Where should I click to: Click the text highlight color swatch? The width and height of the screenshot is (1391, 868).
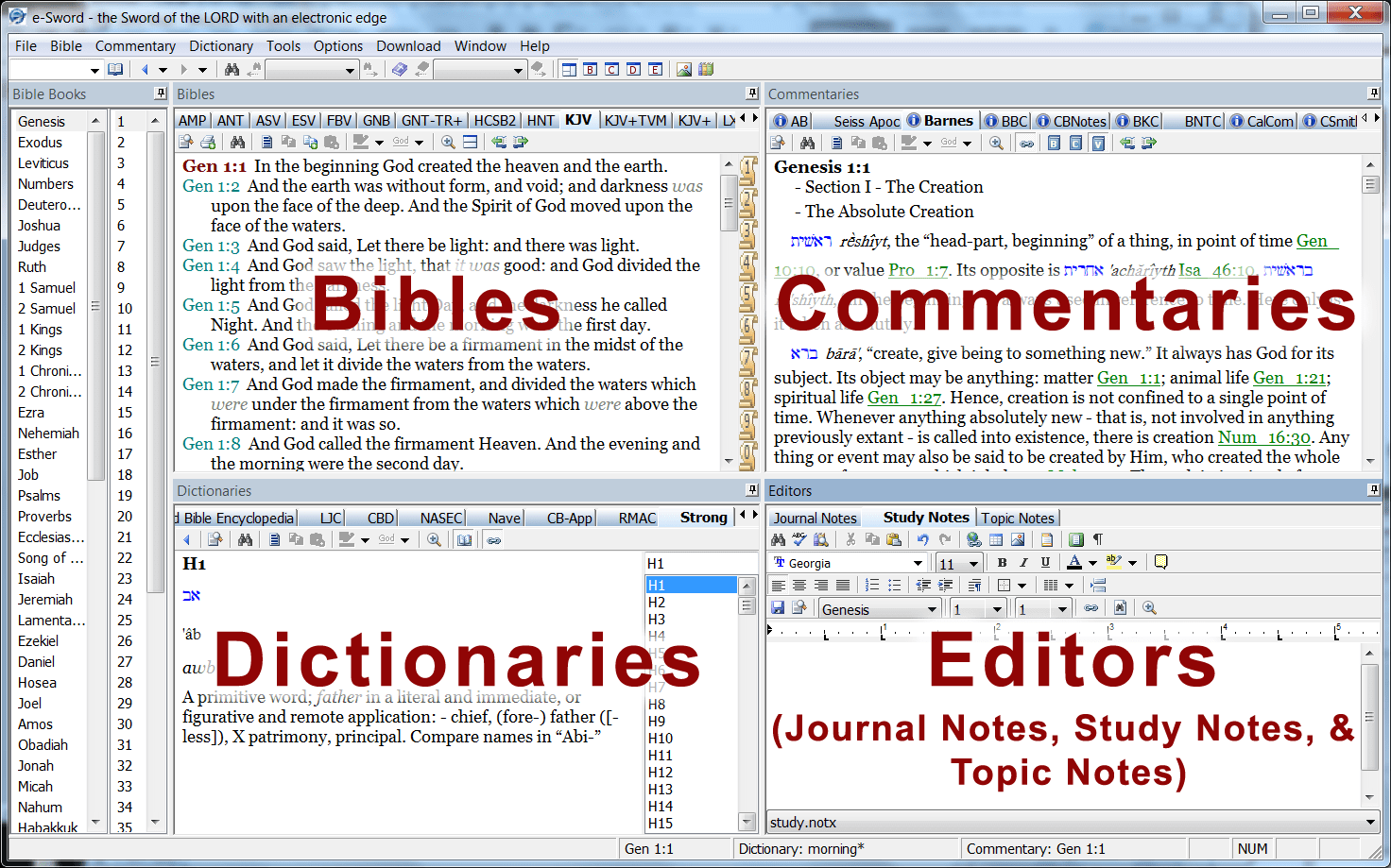click(x=1115, y=562)
